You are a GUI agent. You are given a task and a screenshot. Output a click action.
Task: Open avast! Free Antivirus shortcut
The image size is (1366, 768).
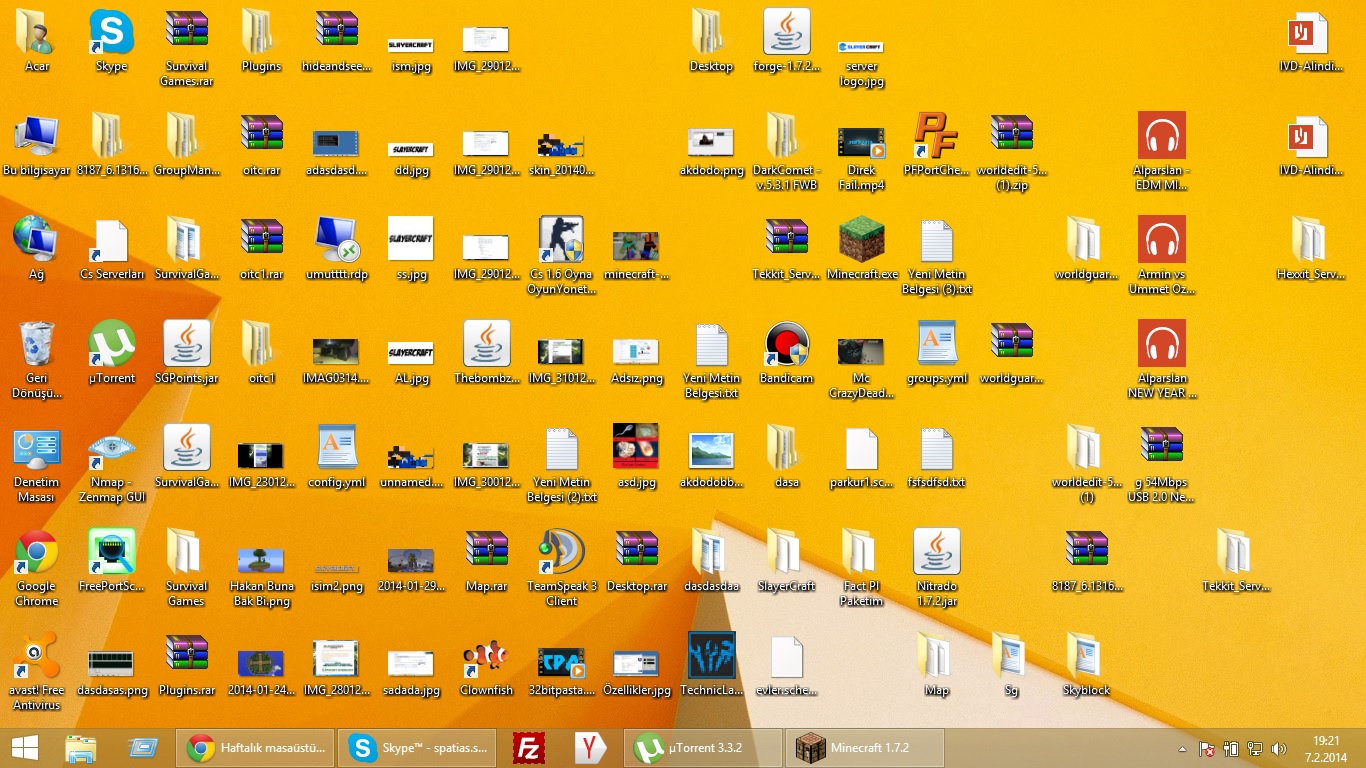(x=37, y=672)
